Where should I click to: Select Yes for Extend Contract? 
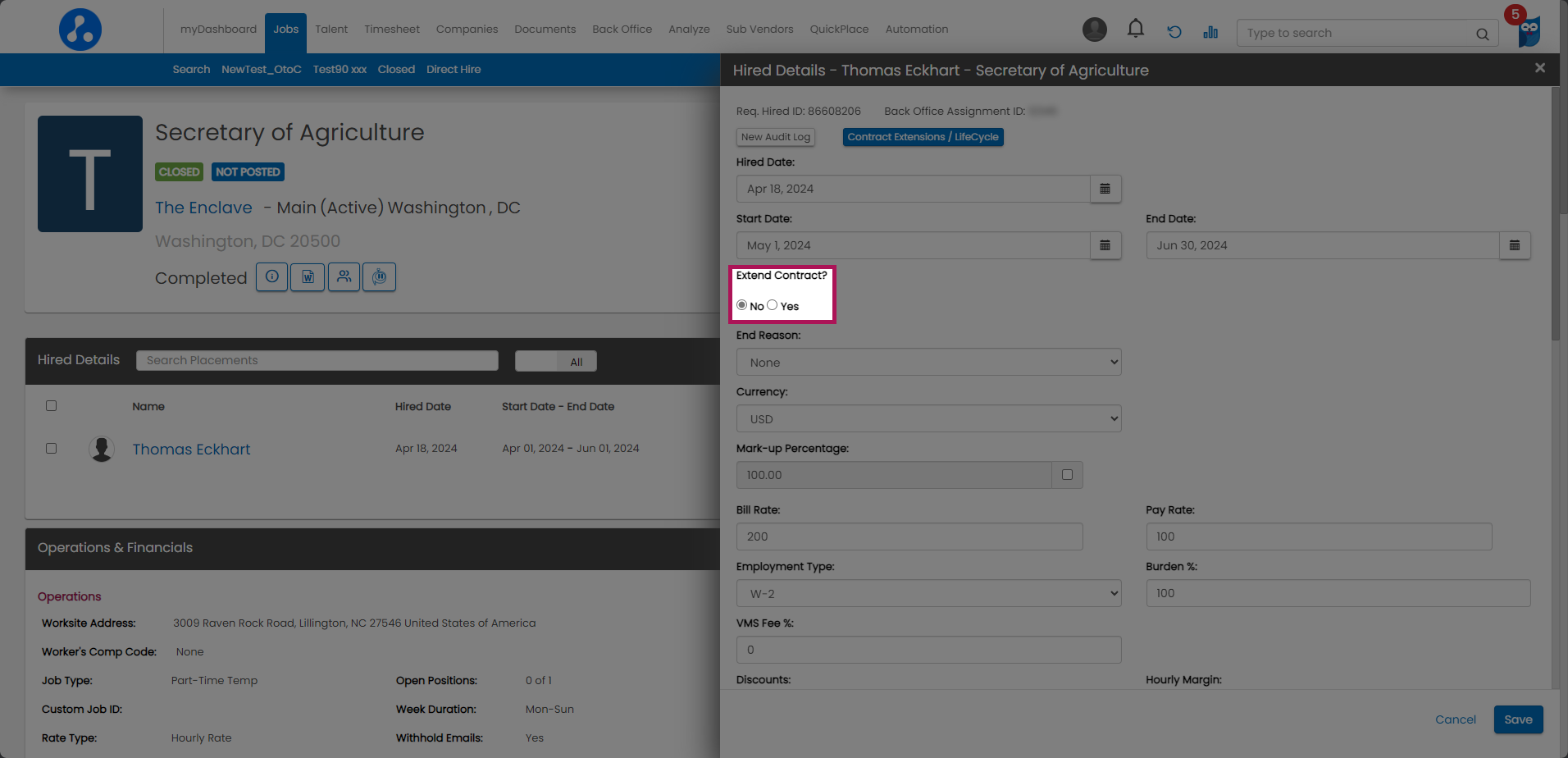pyautogui.click(x=773, y=305)
